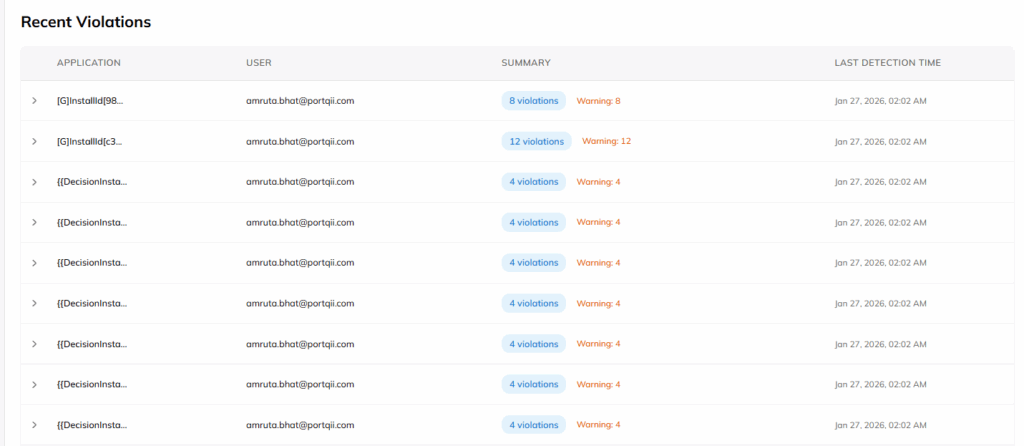
Task: Open the [G]InstallId[c3... application name
Action: coord(90,142)
